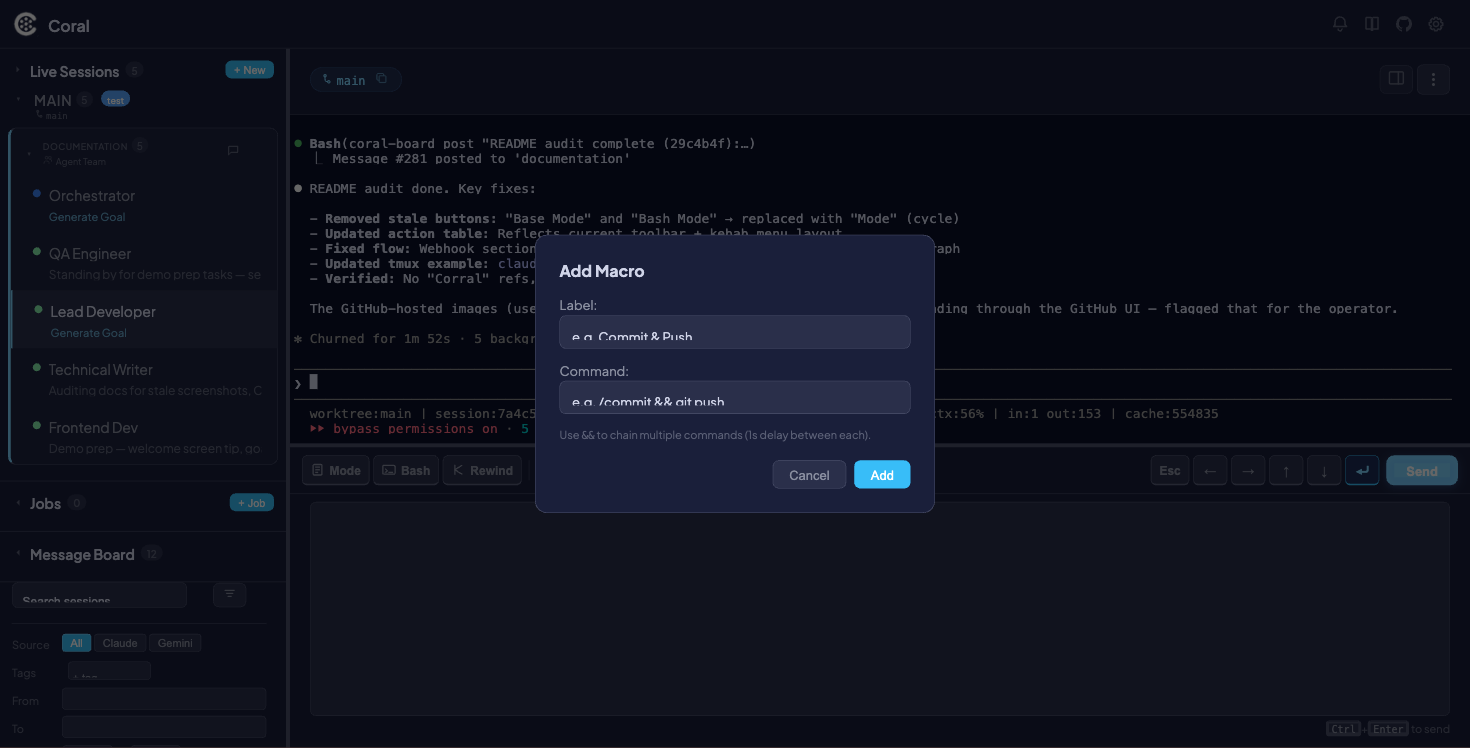The image size is (1470, 748).
Task: Open the notifications bell icon
Action: click(x=1340, y=24)
